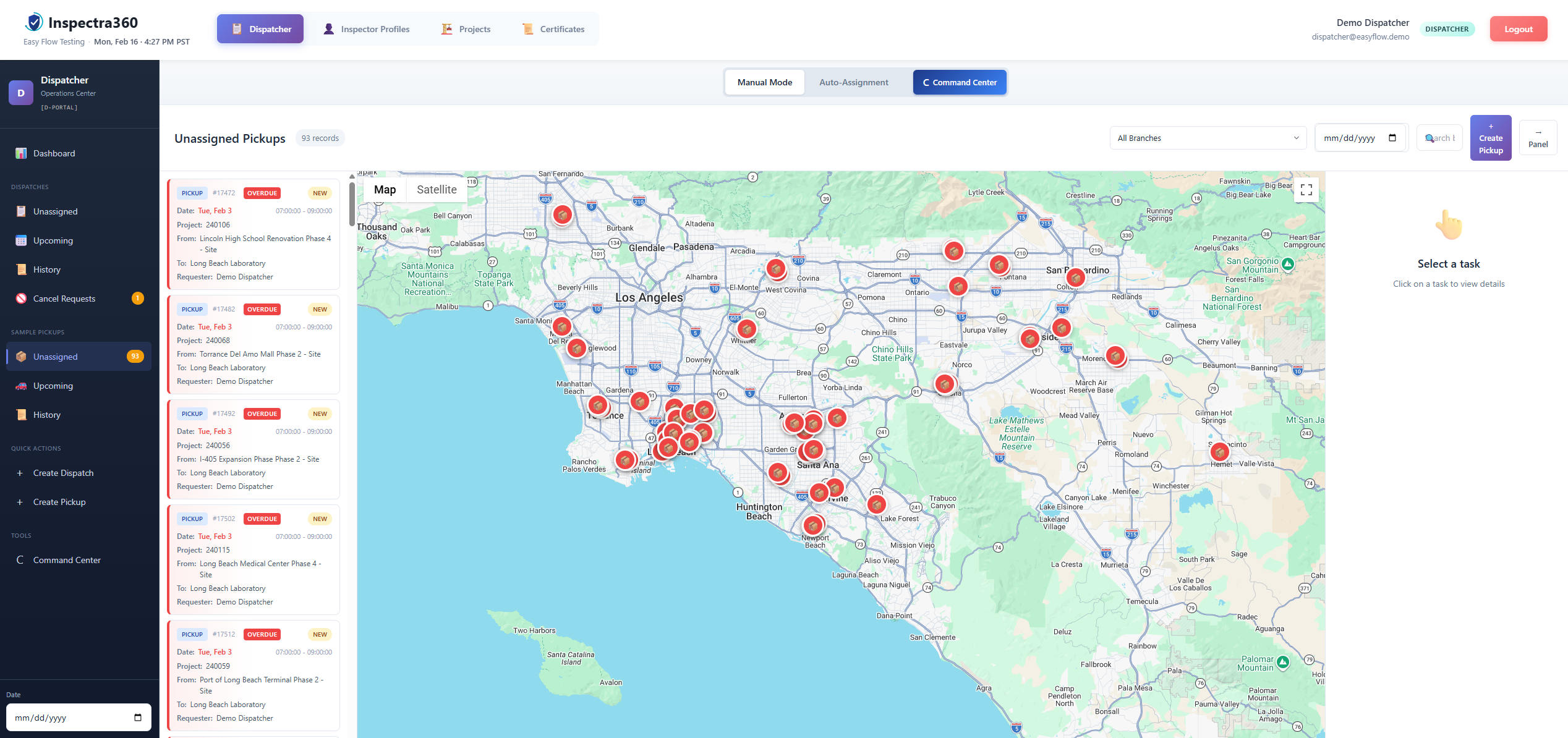Open the Dashboard from the sidebar

(54, 153)
